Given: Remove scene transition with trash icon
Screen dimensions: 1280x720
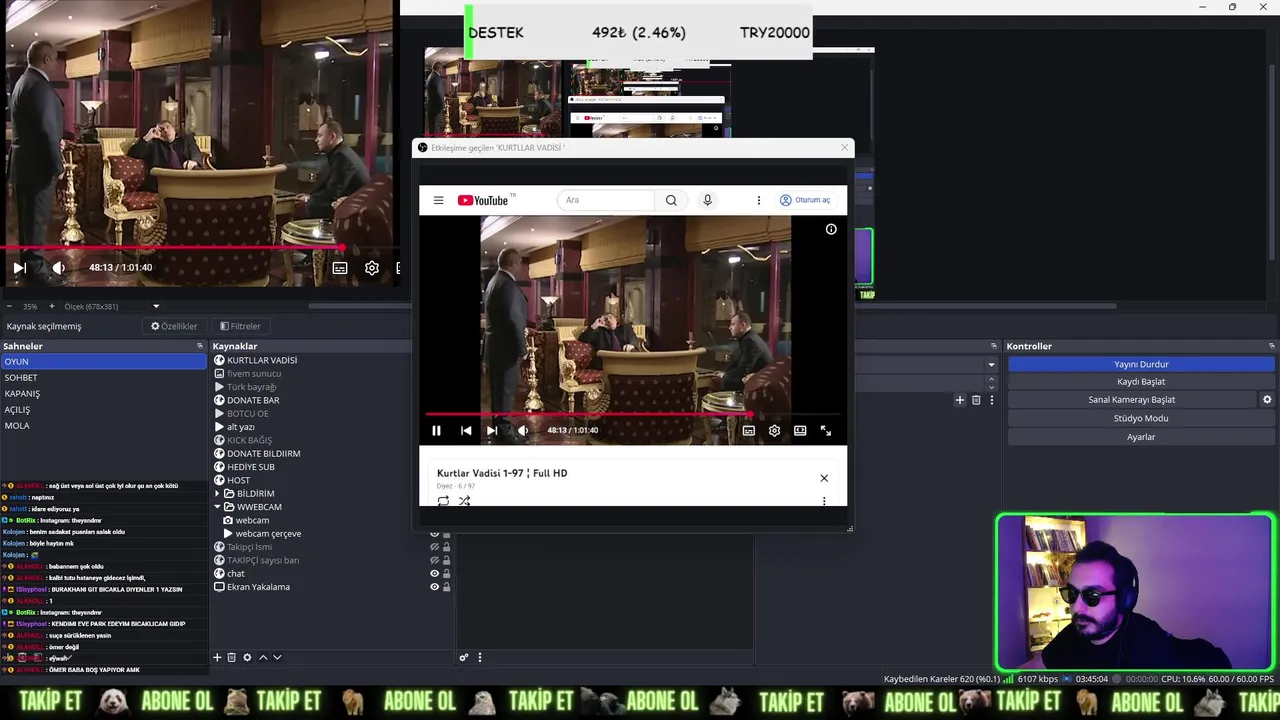Looking at the screenshot, I should pos(976,400).
